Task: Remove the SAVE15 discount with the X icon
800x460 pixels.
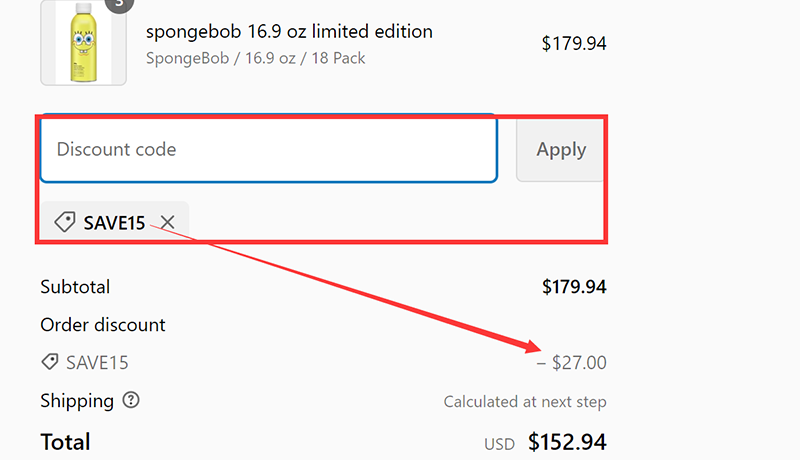Action: [168, 222]
